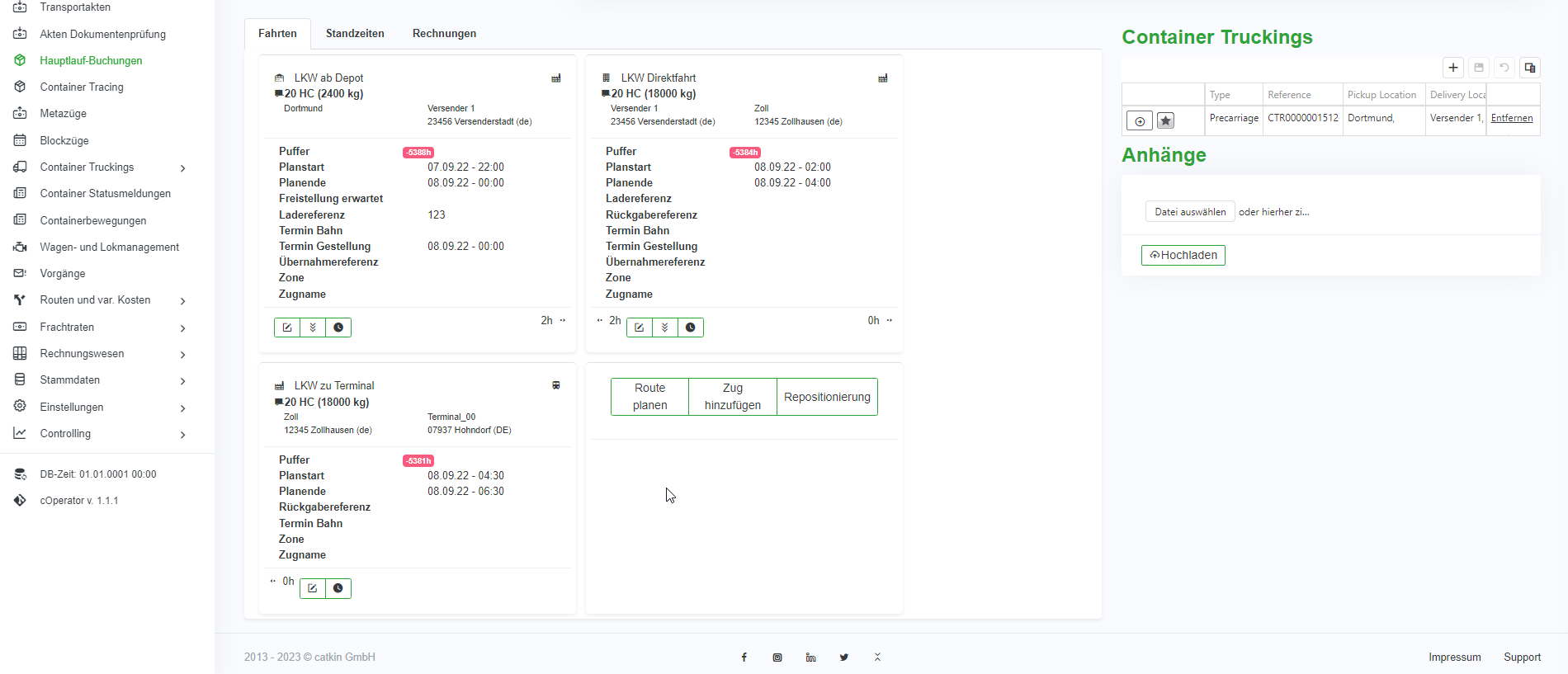Click the plus icon above Container Truckings table

click(1453, 68)
